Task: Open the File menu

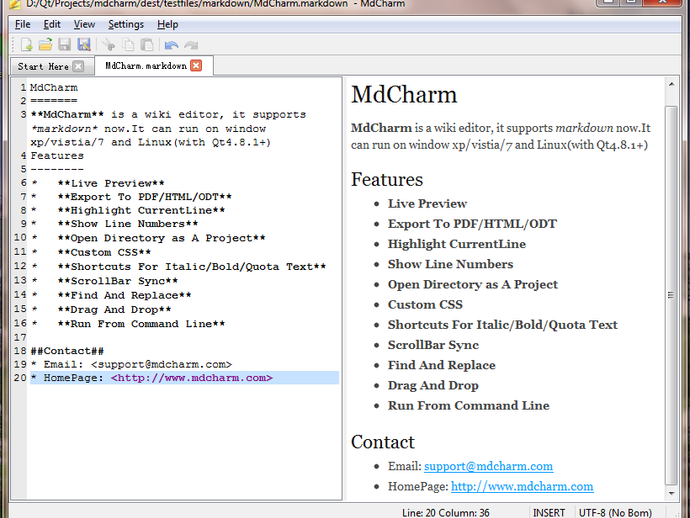Action: [x=22, y=24]
